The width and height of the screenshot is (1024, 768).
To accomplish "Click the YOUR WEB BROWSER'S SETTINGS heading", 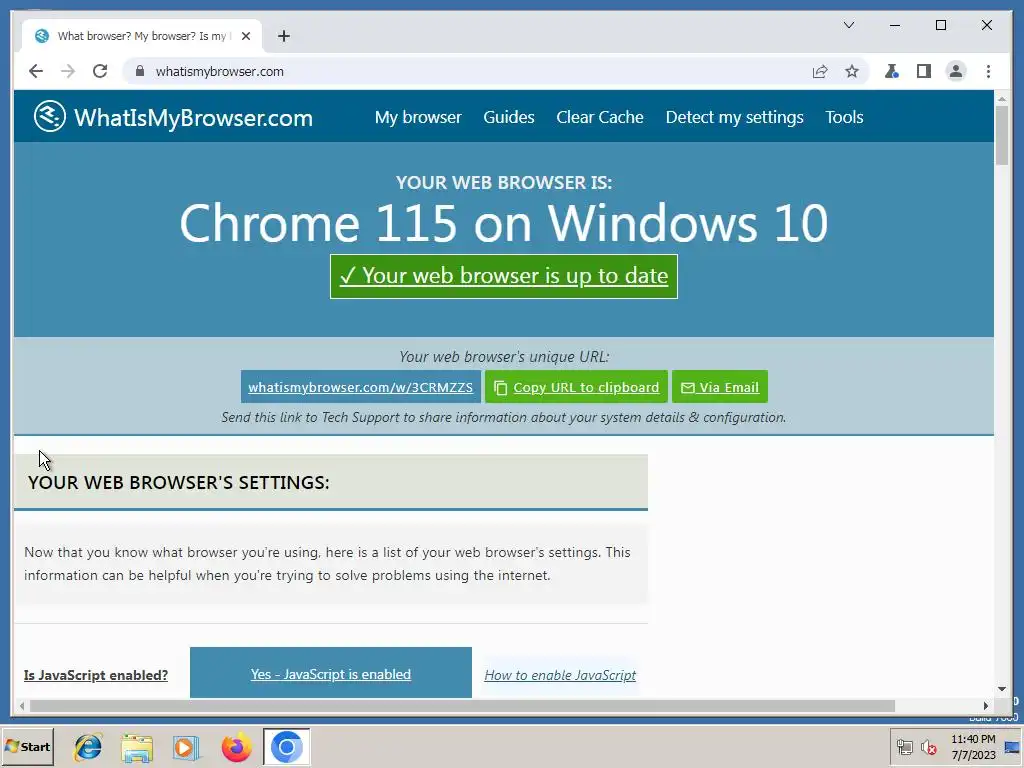I will [x=178, y=483].
